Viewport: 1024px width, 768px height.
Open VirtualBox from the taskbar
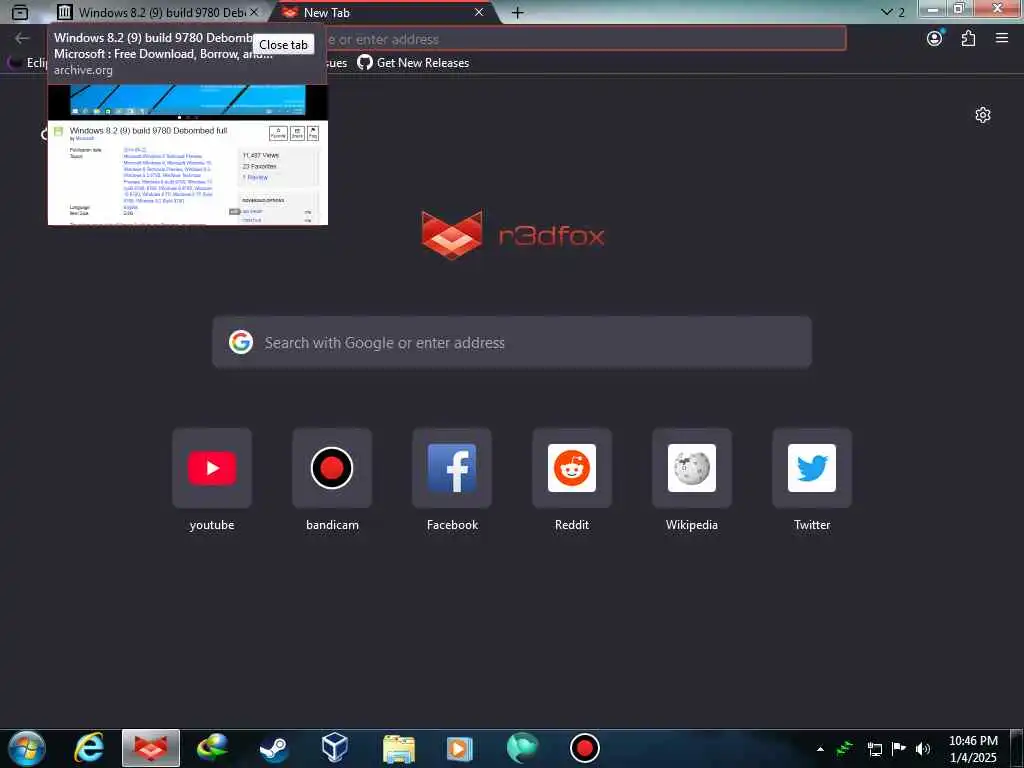[335, 748]
